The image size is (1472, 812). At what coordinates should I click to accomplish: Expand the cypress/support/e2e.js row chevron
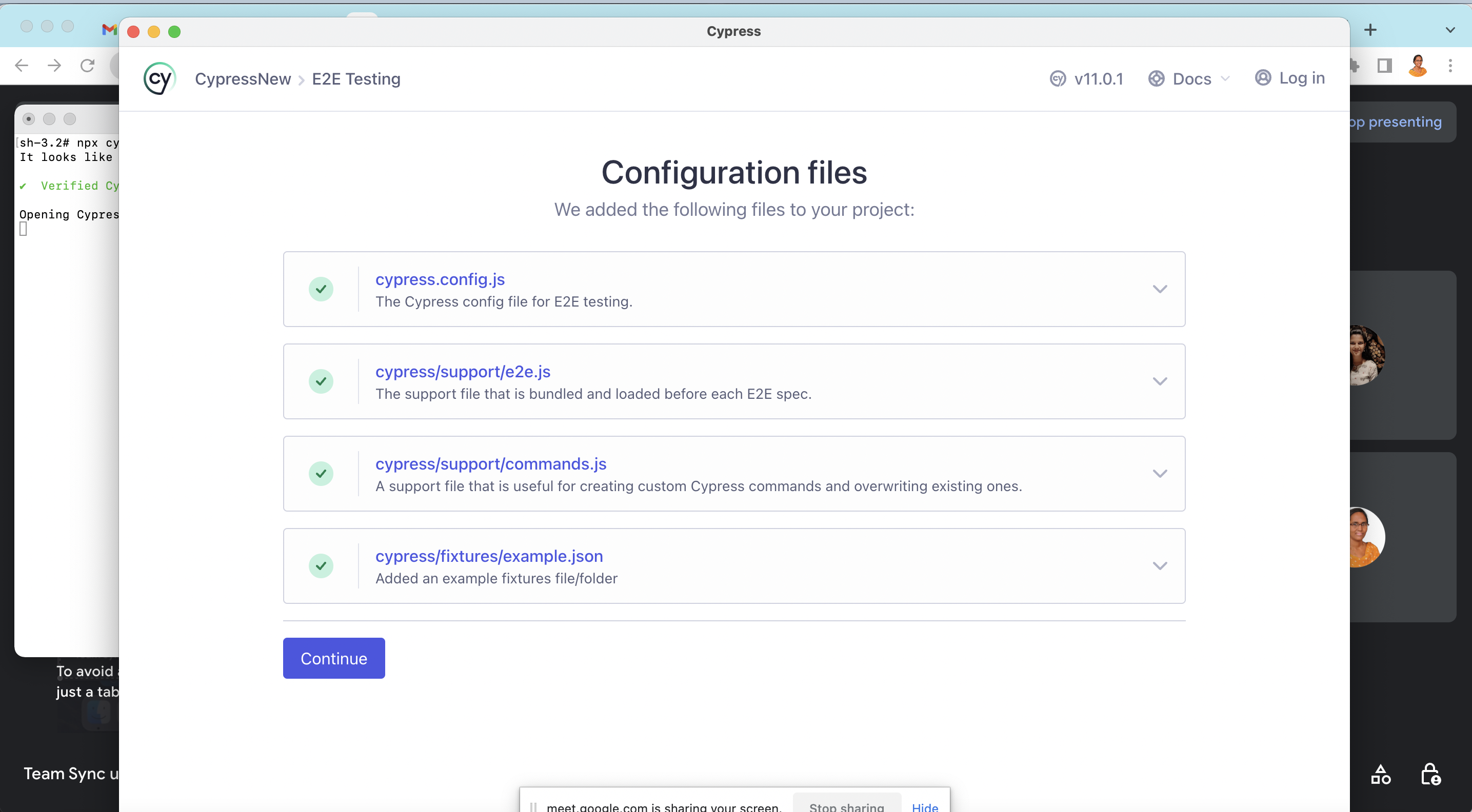(x=1160, y=381)
